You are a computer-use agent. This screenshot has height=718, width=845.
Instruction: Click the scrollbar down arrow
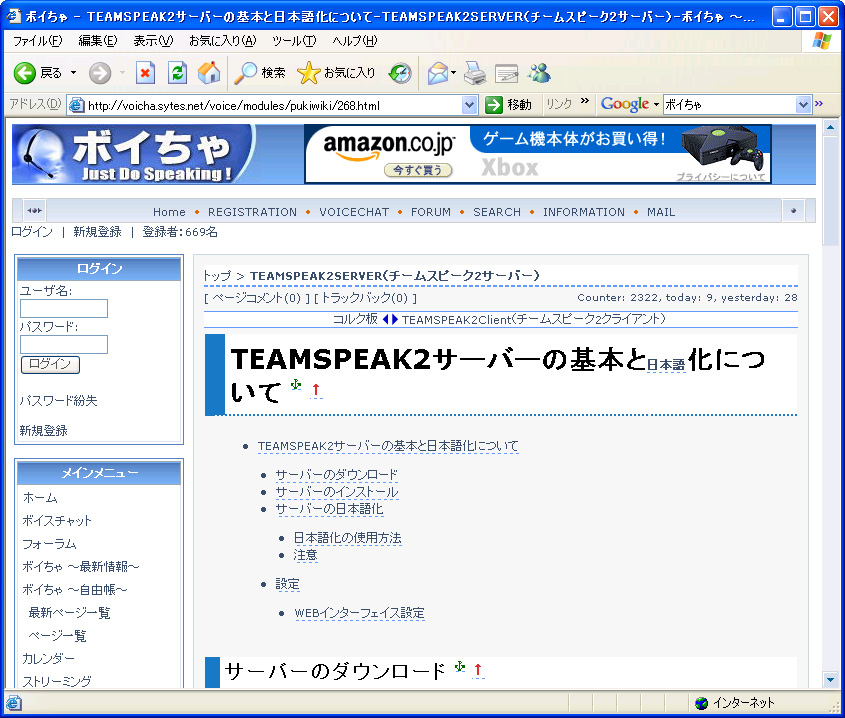tap(830, 680)
